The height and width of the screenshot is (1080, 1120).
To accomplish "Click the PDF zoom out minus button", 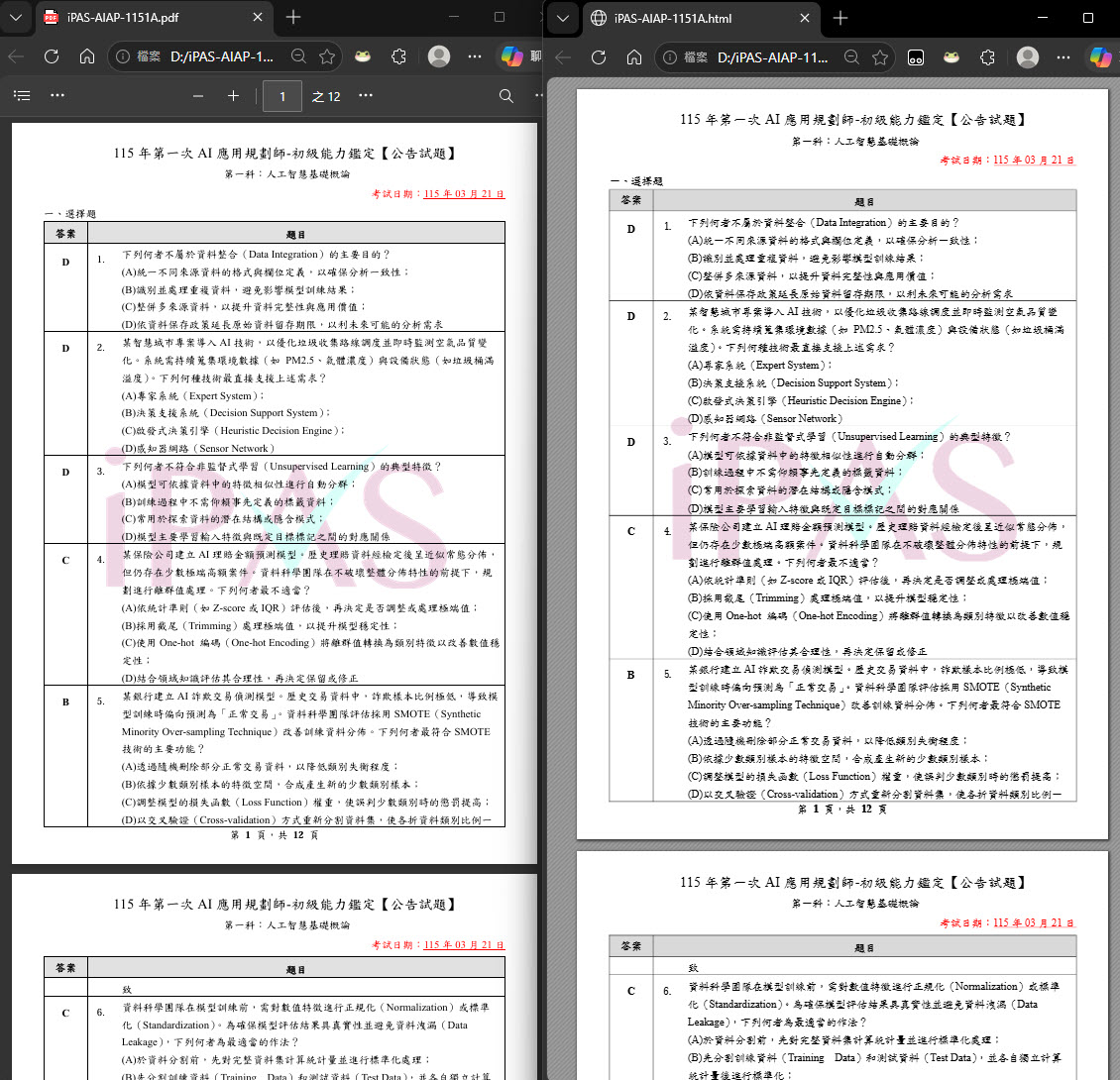I will tap(198, 96).
